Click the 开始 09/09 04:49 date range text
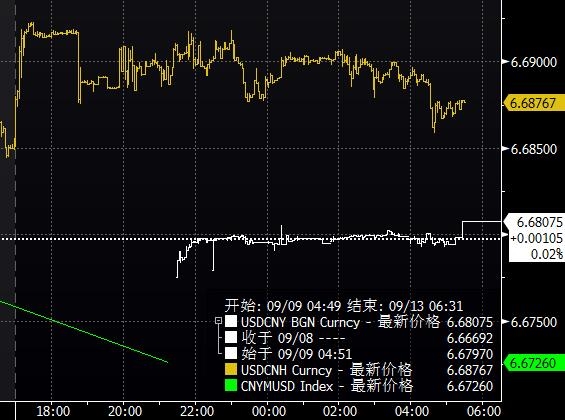Screen dimensions: 565x420 point(282,306)
